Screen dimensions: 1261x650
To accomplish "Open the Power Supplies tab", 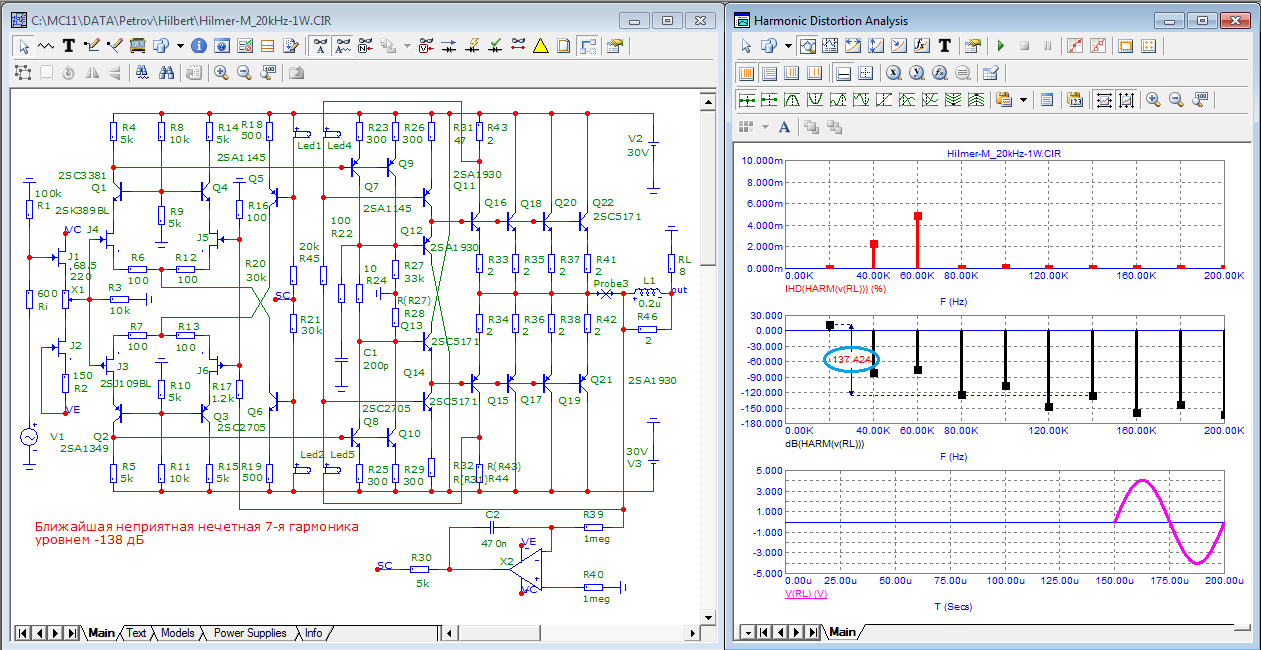I will click(x=250, y=633).
